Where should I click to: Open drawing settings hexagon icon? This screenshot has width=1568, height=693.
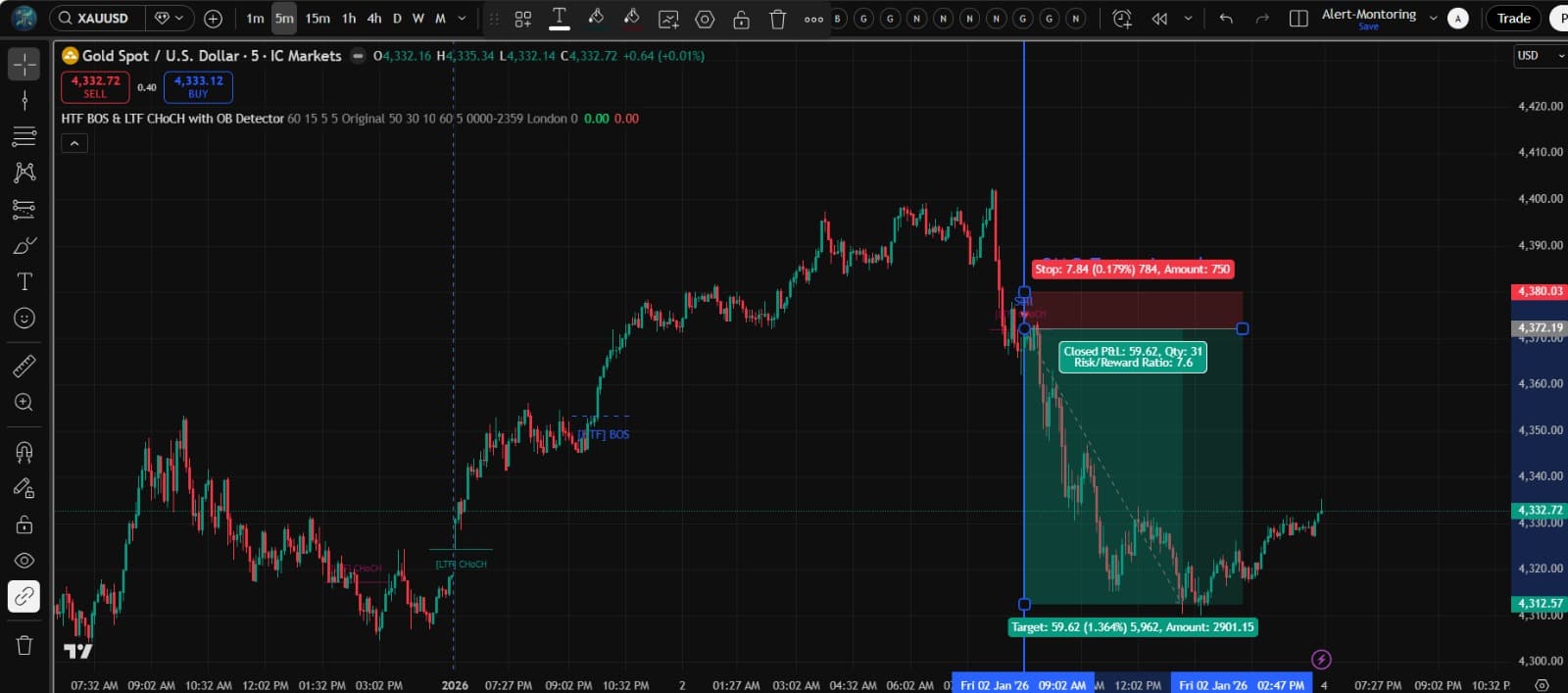705,19
